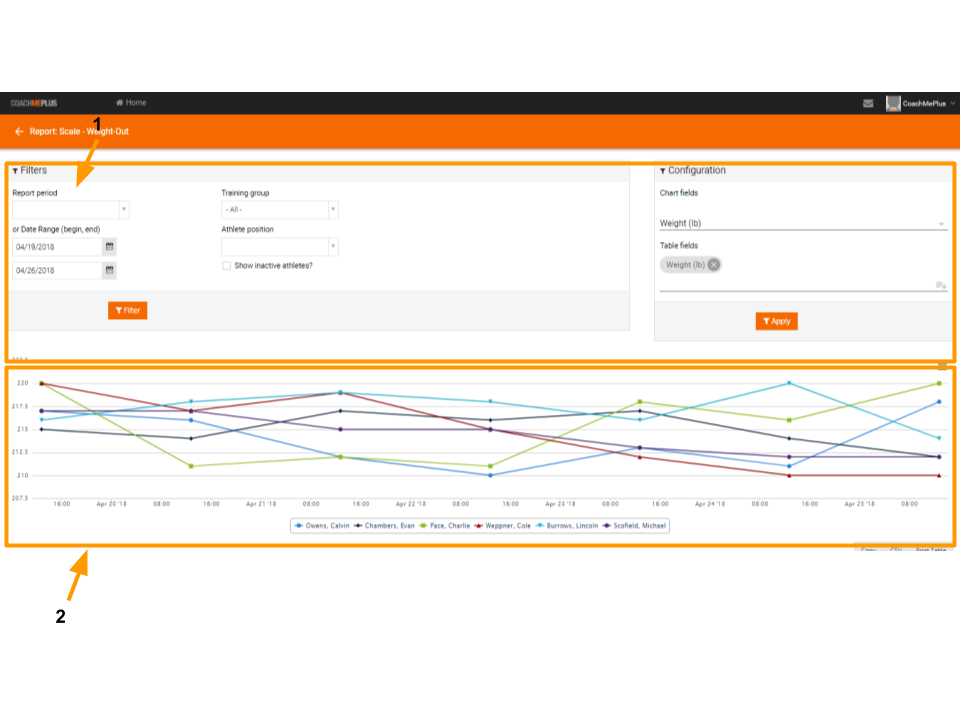Click the add-field icon in Table fields
Screen dimensions: 960x720
pos(941,285)
